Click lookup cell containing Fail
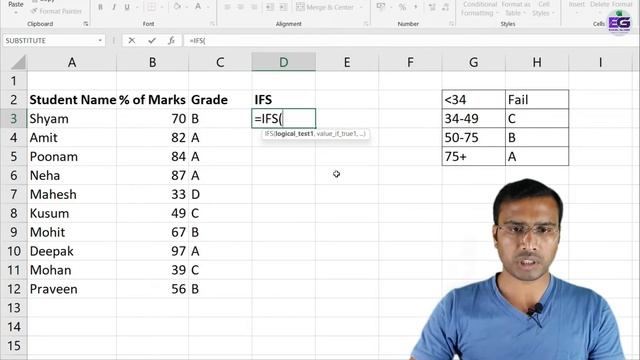 pos(537,100)
